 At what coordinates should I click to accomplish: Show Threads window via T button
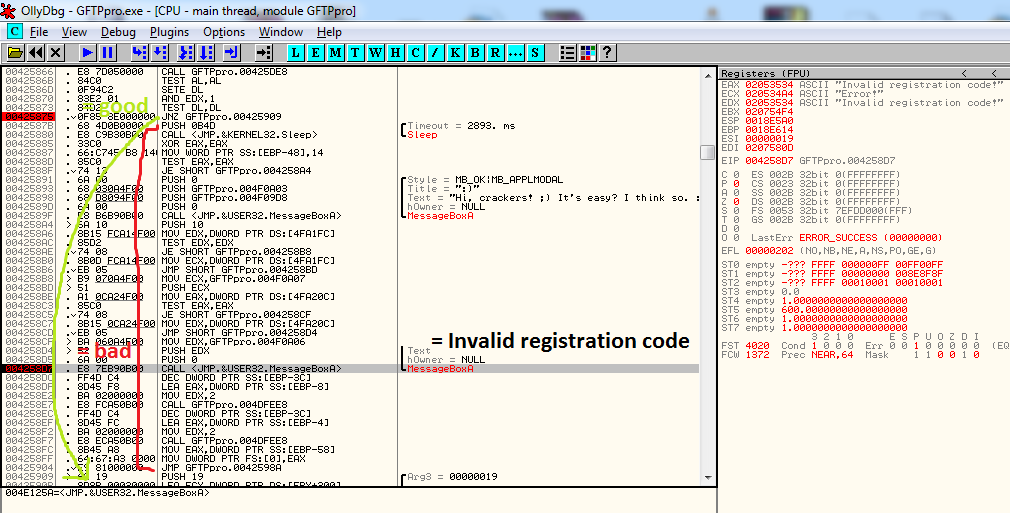tap(355, 52)
